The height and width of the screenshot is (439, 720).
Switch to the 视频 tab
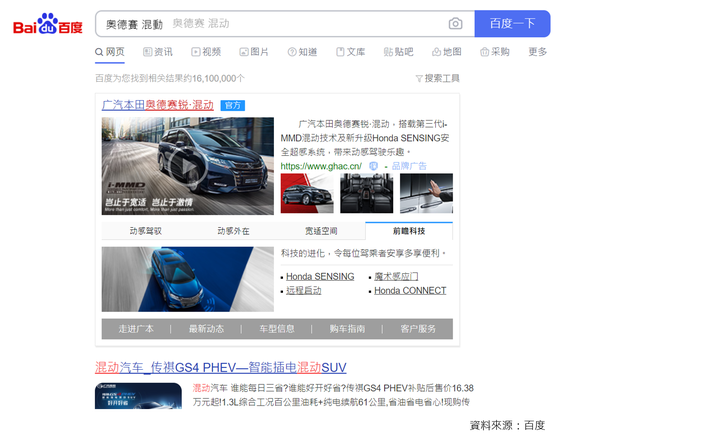coord(206,52)
